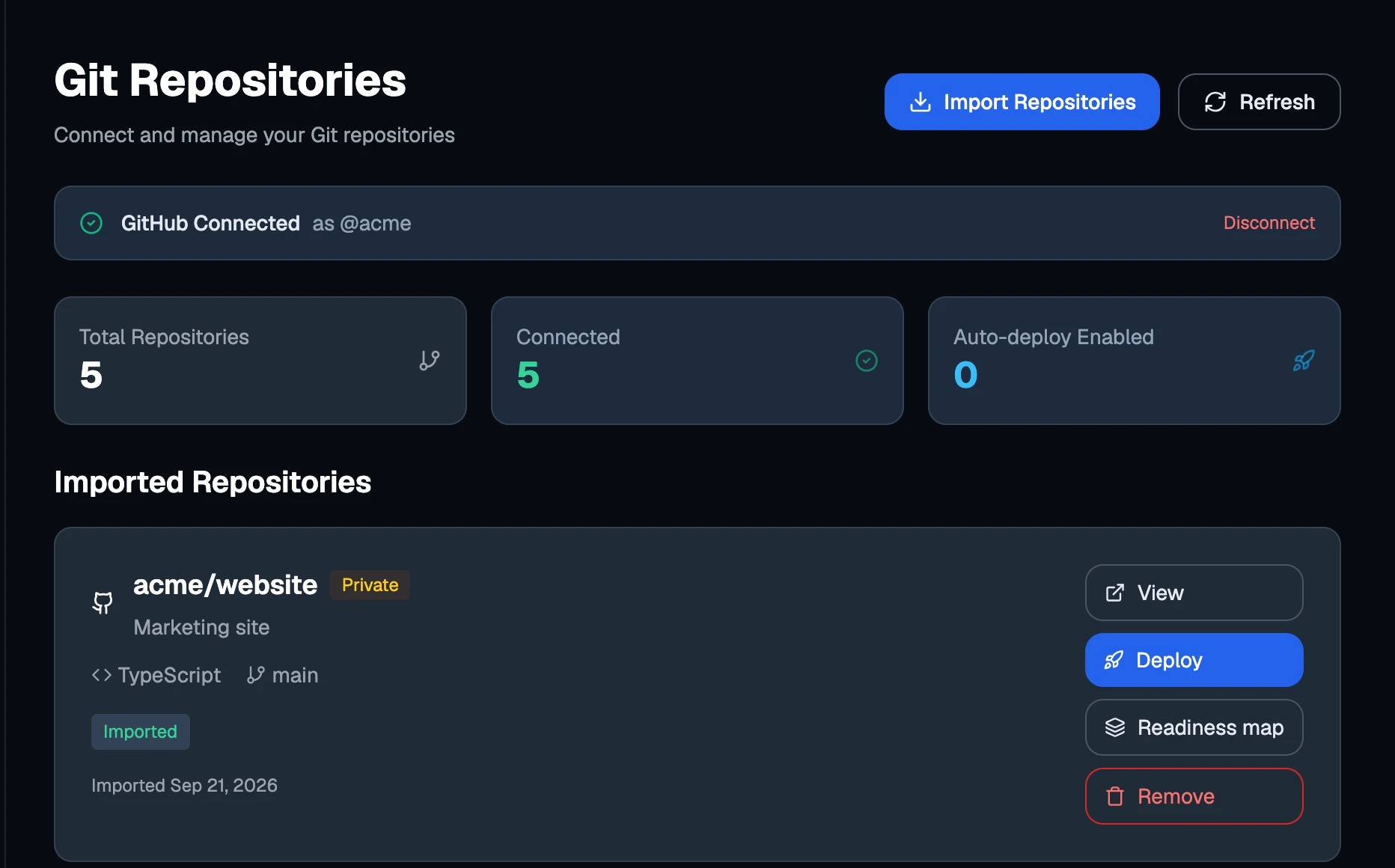Click the GitHub logo beside acme/website
The width and height of the screenshot is (1395, 868).
click(103, 603)
